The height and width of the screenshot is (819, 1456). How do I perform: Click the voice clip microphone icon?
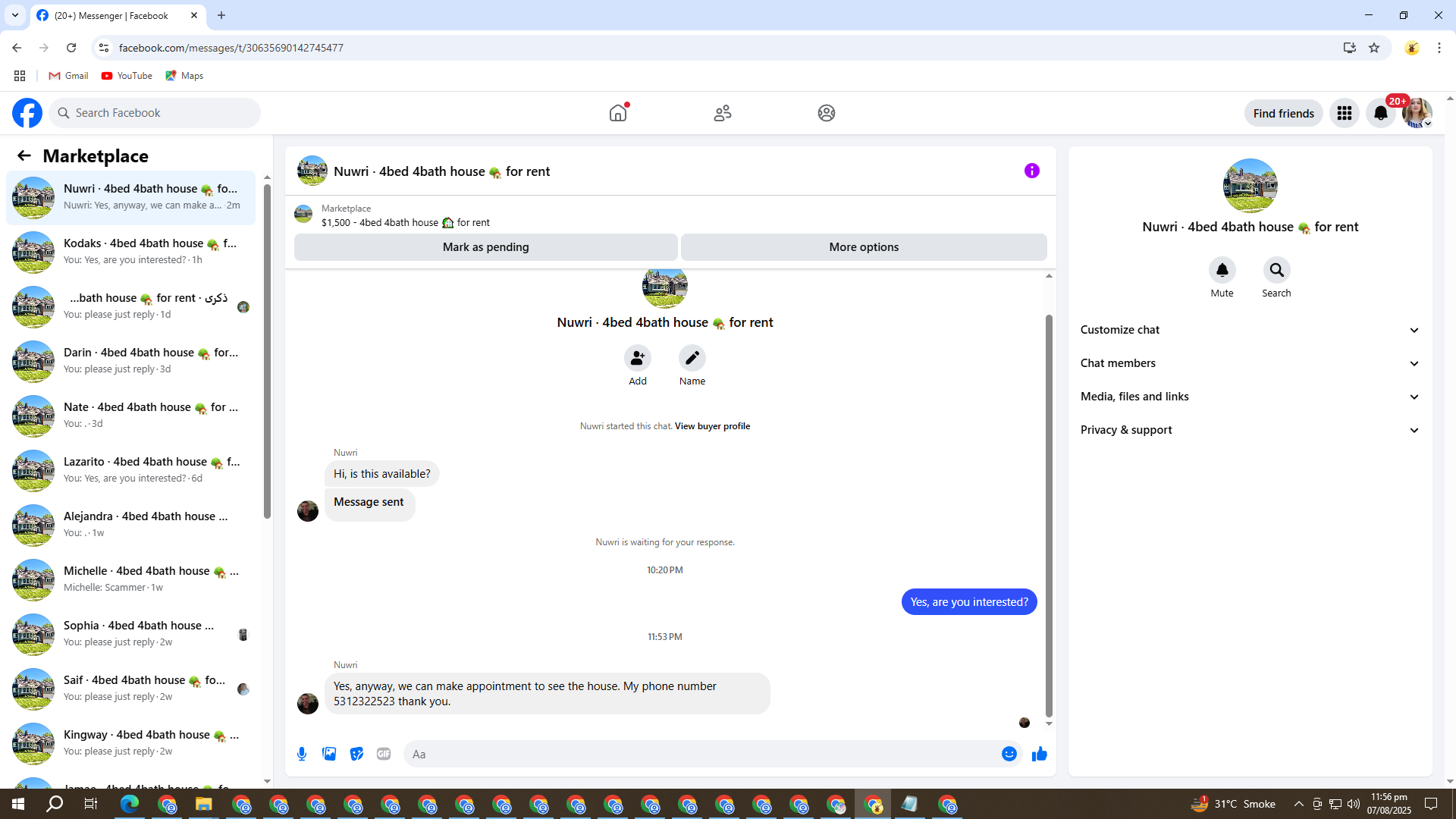pyautogui.click(x=302, y=754)
